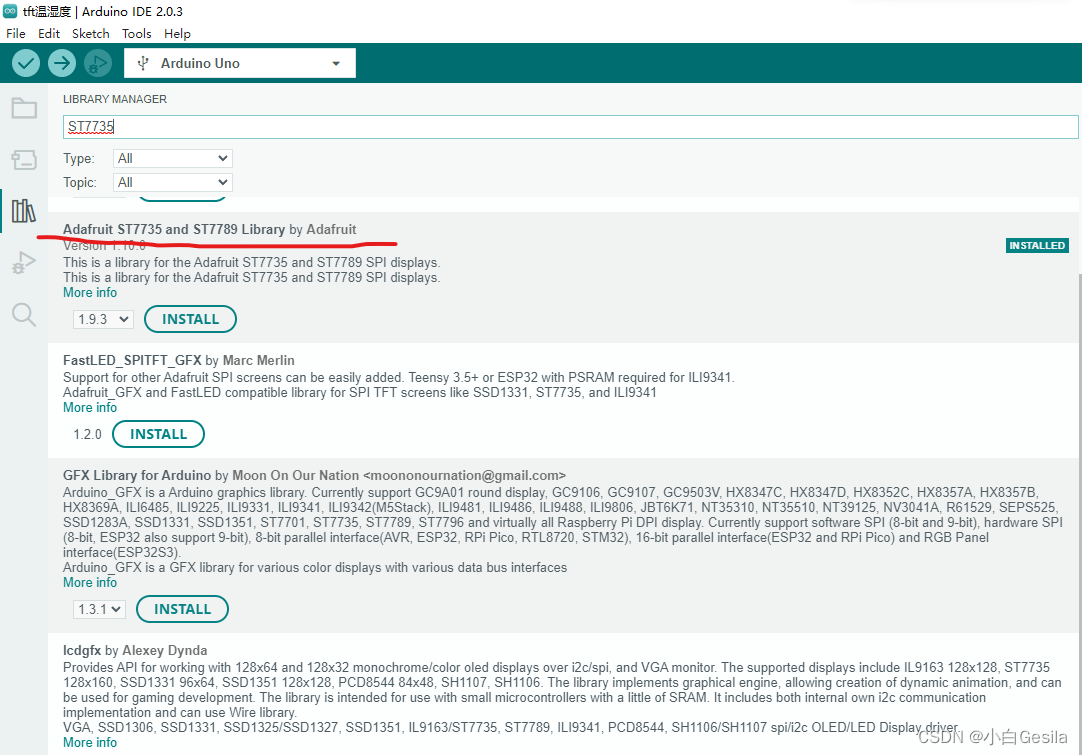Viewport: 1082px width, 755px height.
Task: Open the Topic filter dropdown
Action: [x=173, y=182]
